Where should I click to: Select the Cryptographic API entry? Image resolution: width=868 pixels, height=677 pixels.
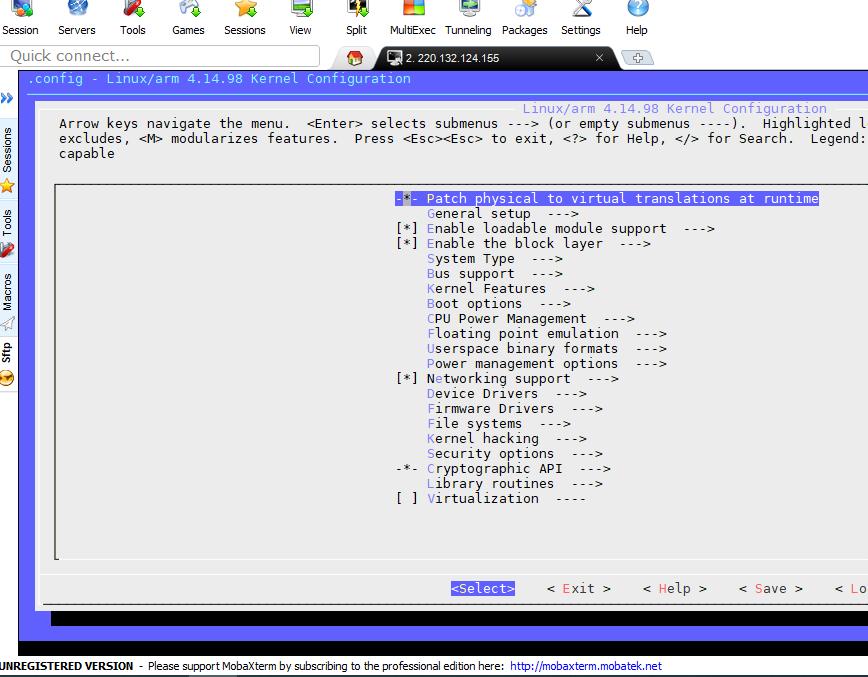click(x=503, y=469)
